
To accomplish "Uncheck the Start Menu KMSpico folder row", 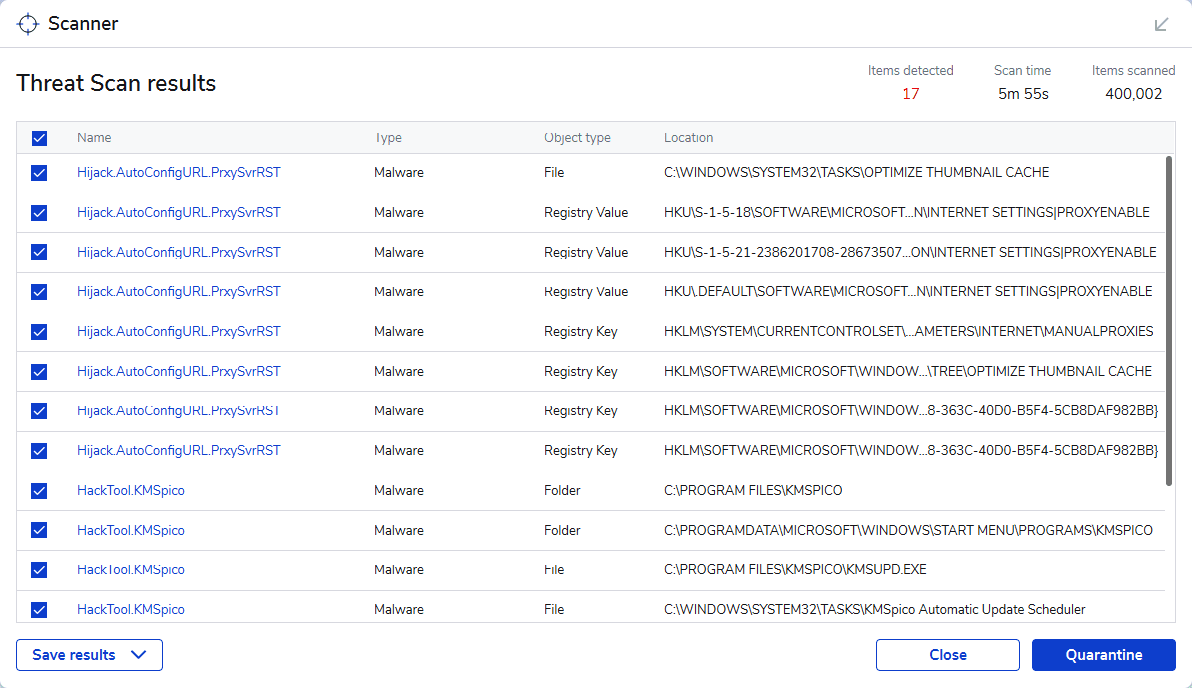I will tap(39, 530).
